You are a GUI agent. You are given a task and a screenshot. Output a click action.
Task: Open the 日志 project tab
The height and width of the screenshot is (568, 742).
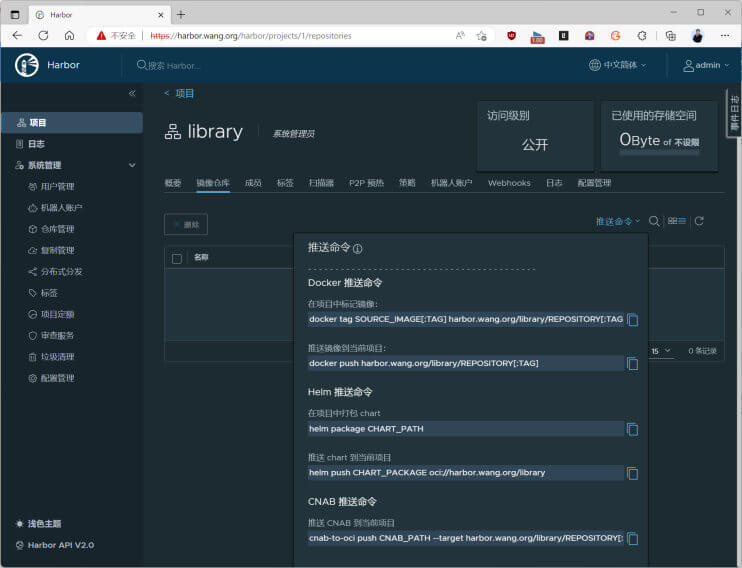coord(554,183)
